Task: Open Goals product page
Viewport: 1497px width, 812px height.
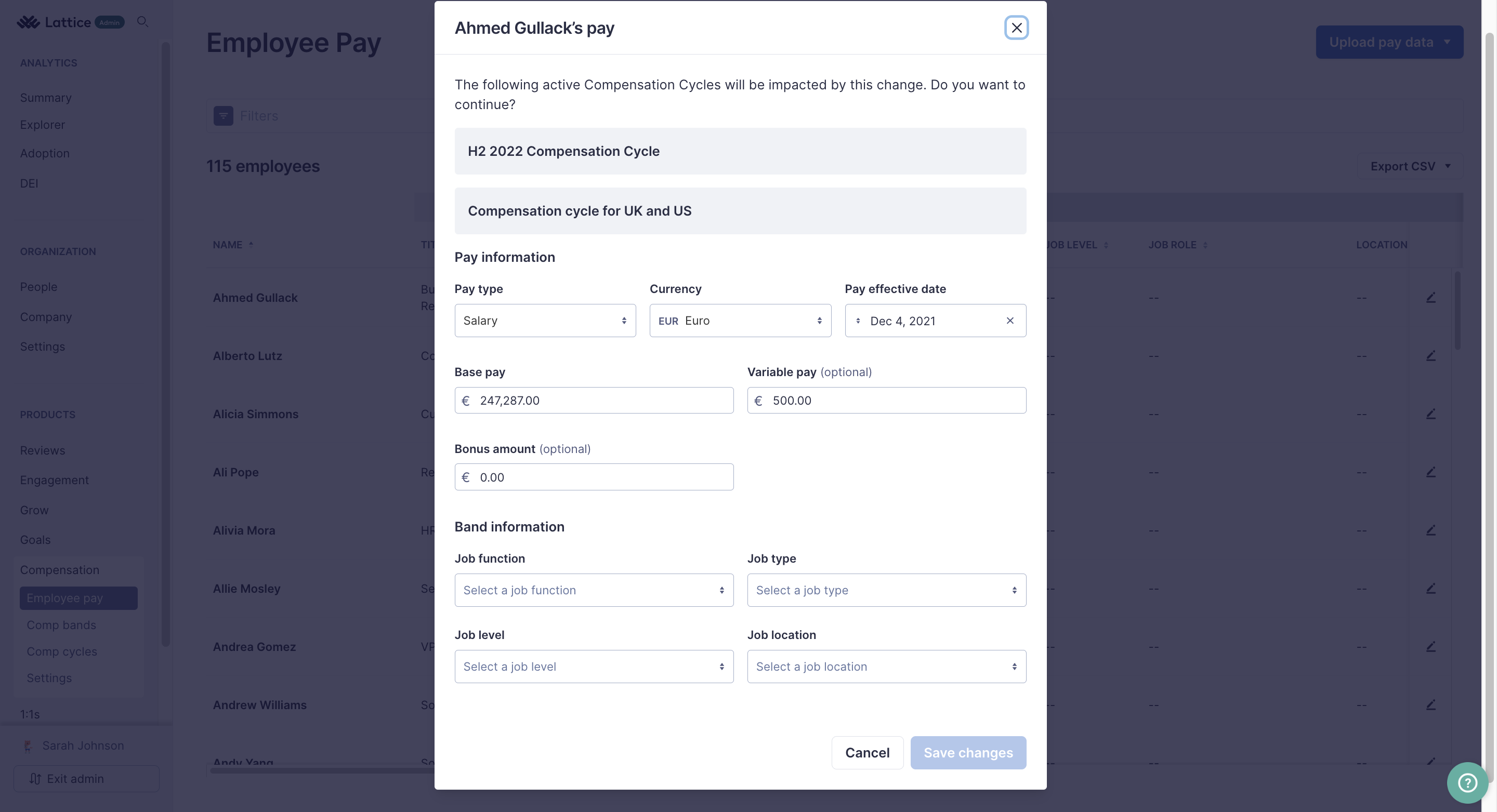Action: coord(35,540)
